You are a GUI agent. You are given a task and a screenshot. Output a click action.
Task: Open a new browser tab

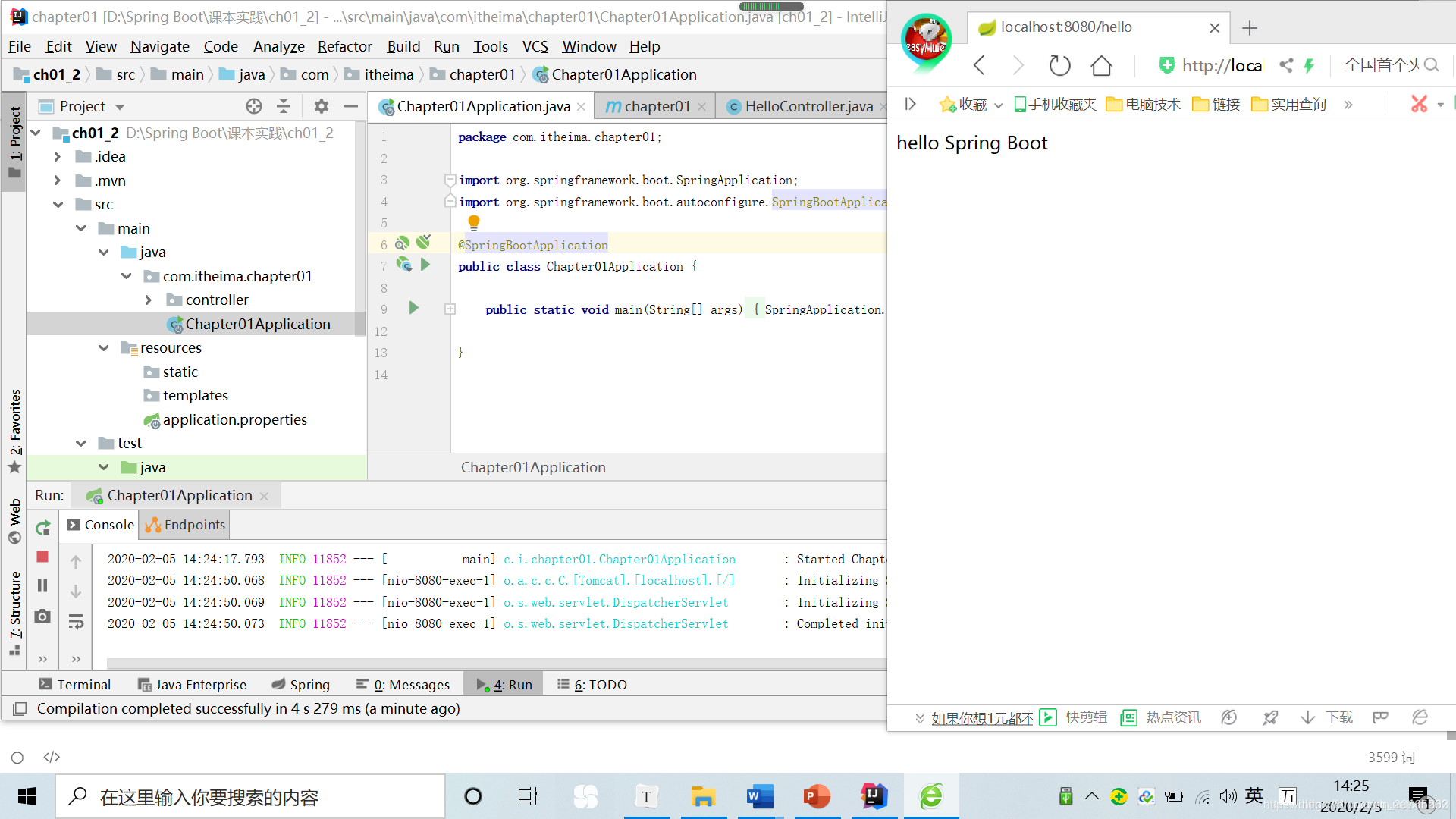[x=1250, y=28]
